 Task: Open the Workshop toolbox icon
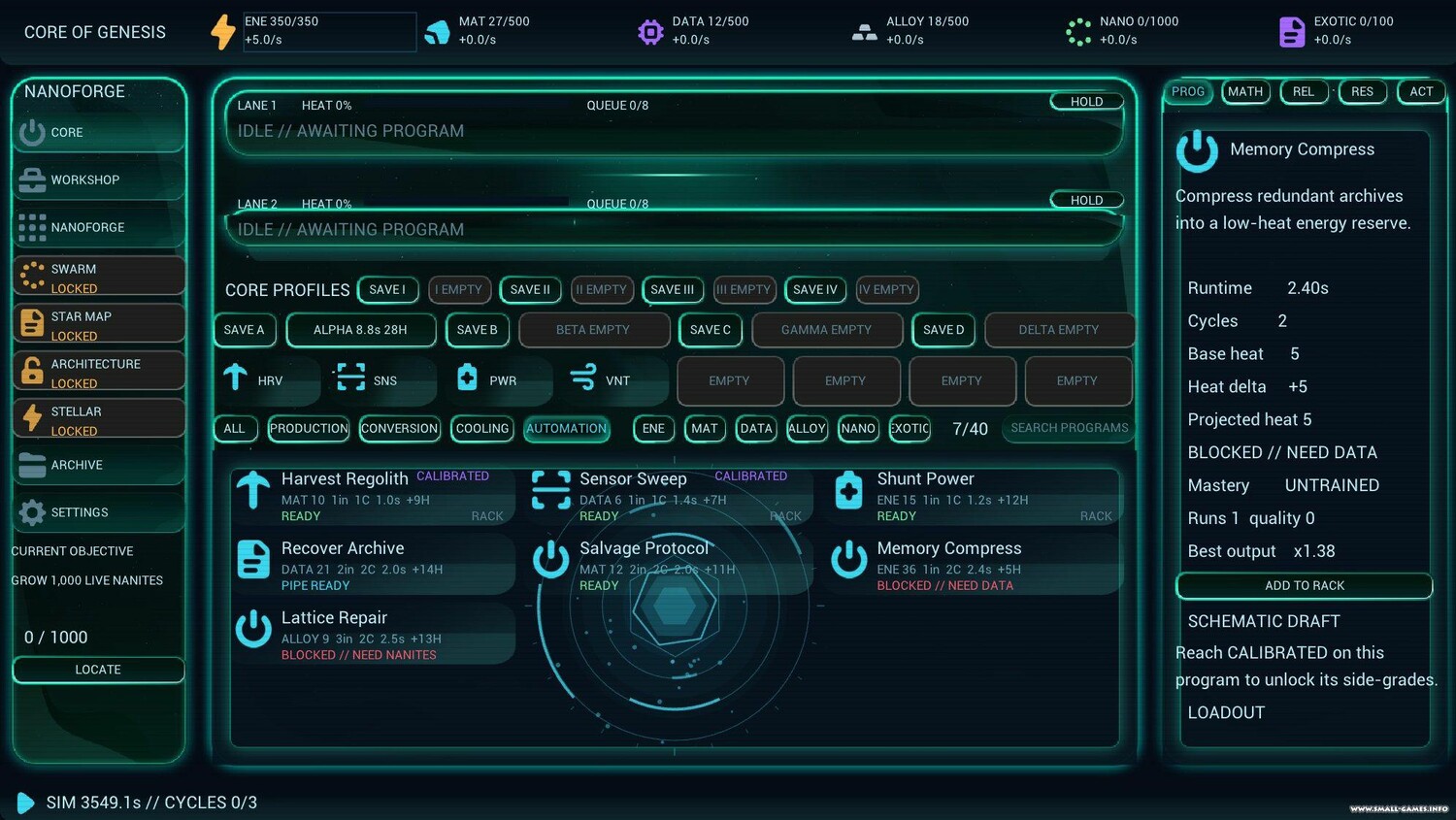tap(32, 180)
